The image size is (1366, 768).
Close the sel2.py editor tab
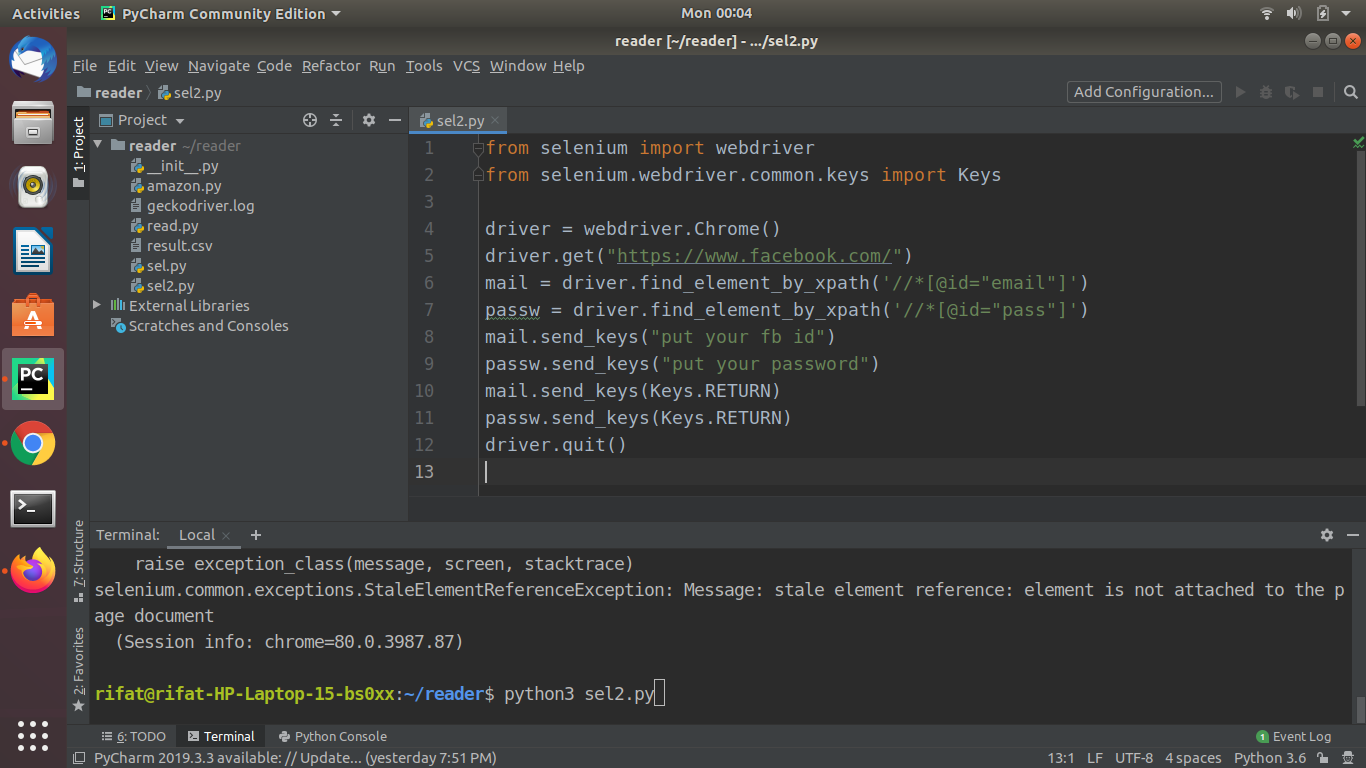pos(495,120)
